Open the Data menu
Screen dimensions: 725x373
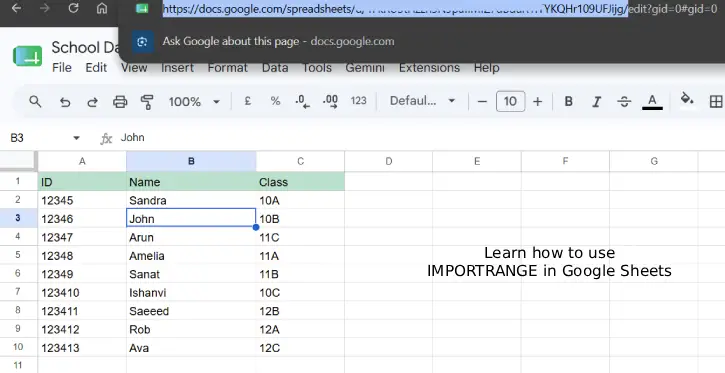[275, 68]
